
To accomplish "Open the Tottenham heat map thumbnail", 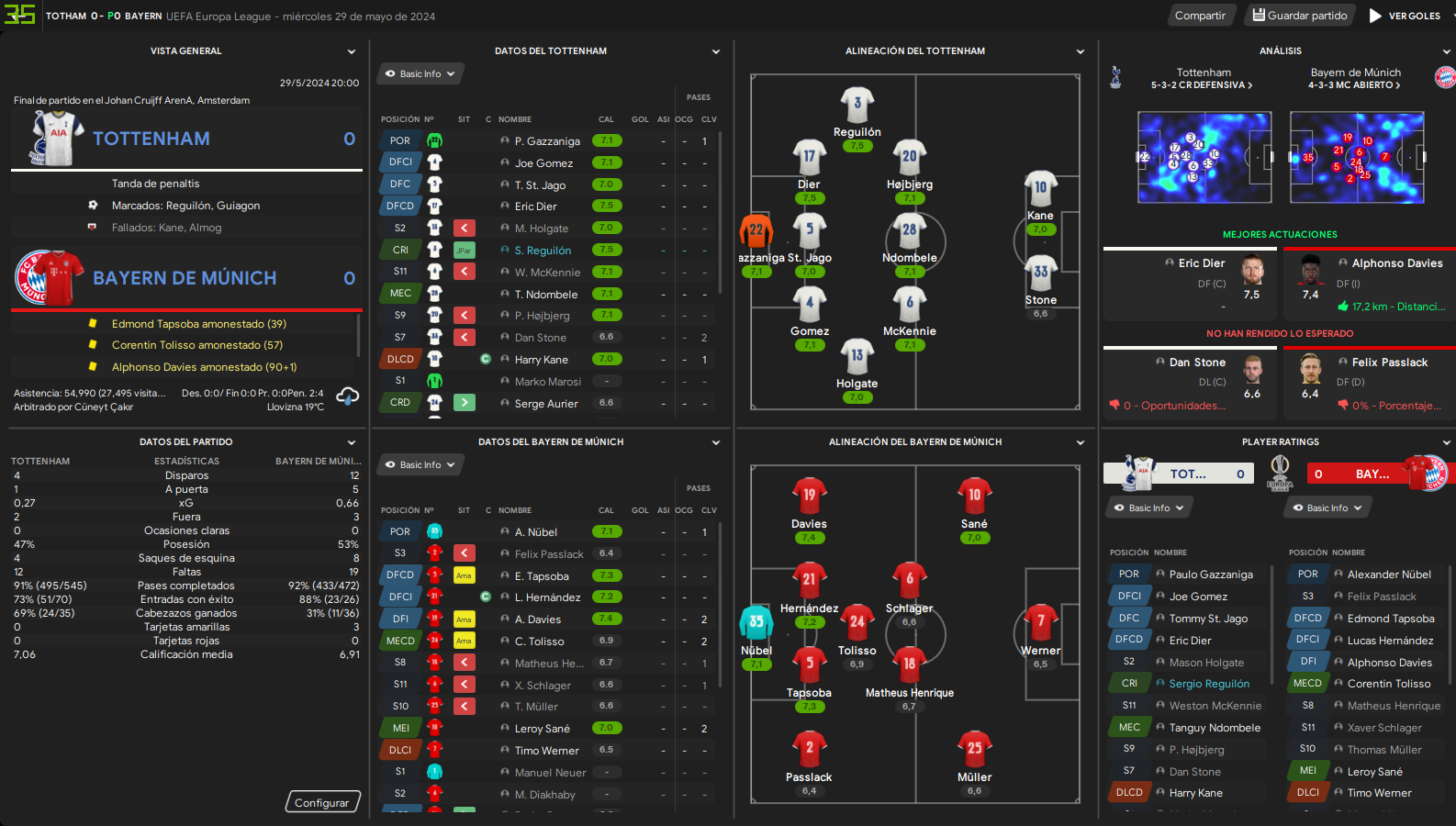I will click(x=1204, y=157).
